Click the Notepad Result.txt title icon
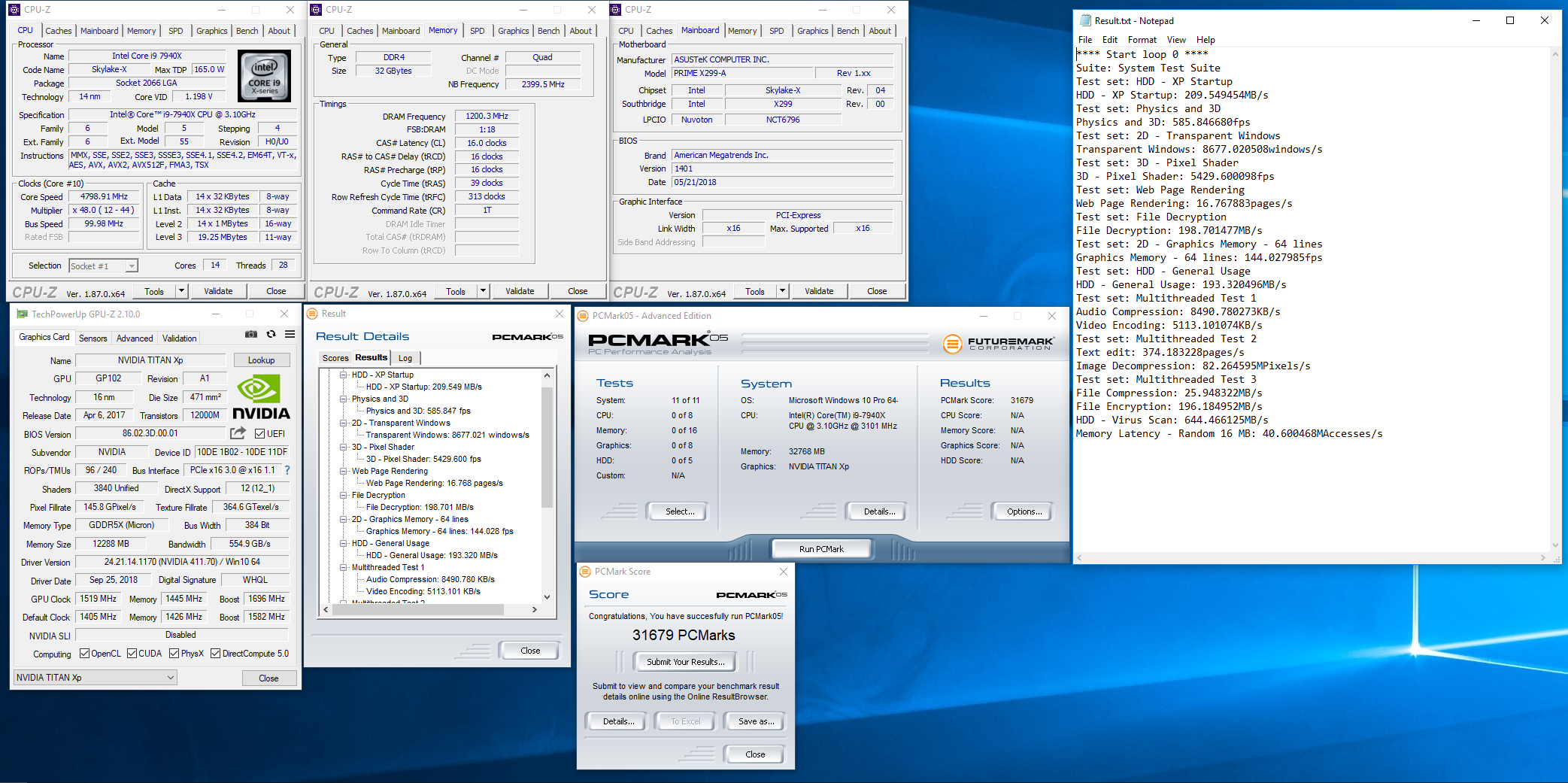 1086,21
